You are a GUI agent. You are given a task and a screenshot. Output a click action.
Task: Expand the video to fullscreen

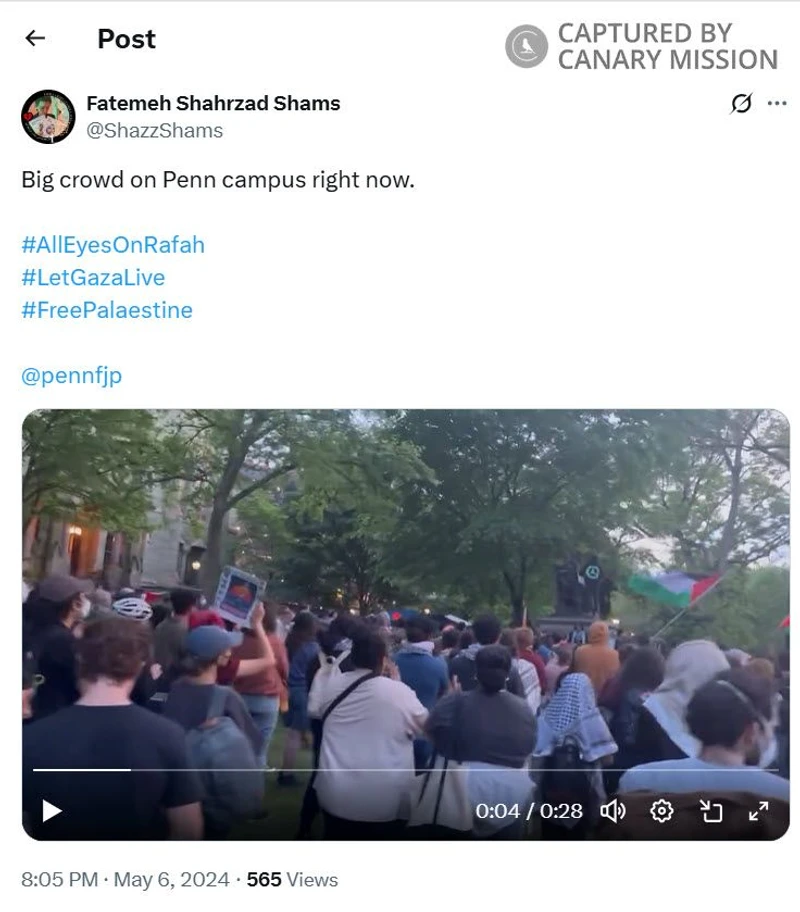click(x=759, y=811)
